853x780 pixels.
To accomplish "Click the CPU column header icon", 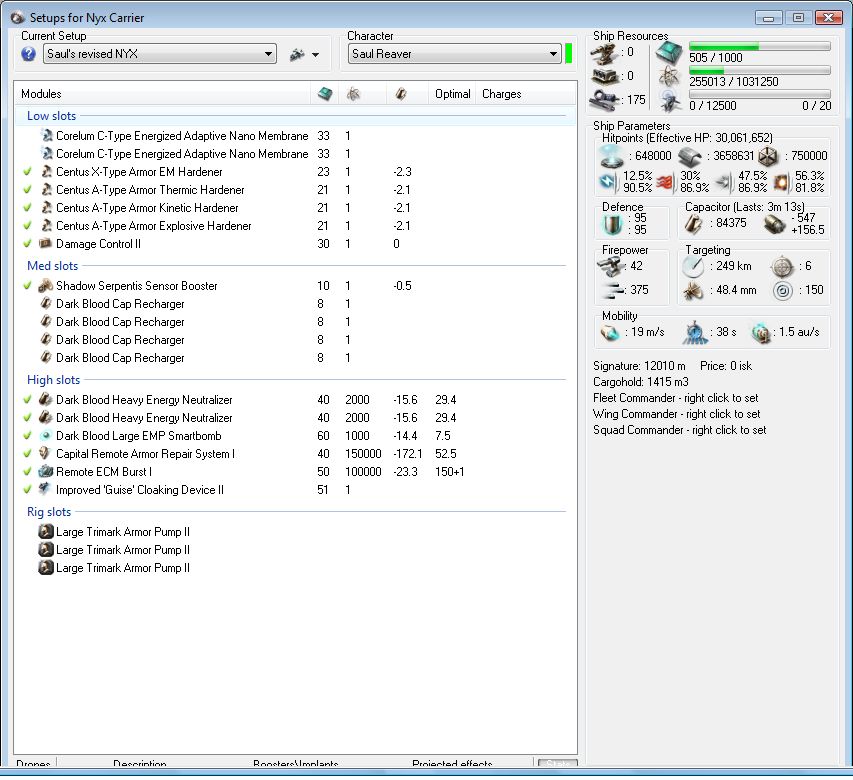I will pyautogui.click(x=325, y=94).
